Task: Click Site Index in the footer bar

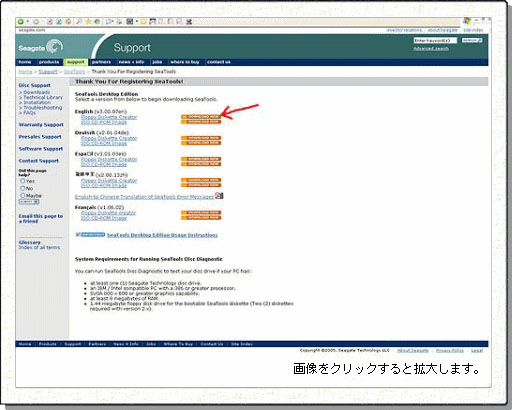Action: [x=242, y=344]
